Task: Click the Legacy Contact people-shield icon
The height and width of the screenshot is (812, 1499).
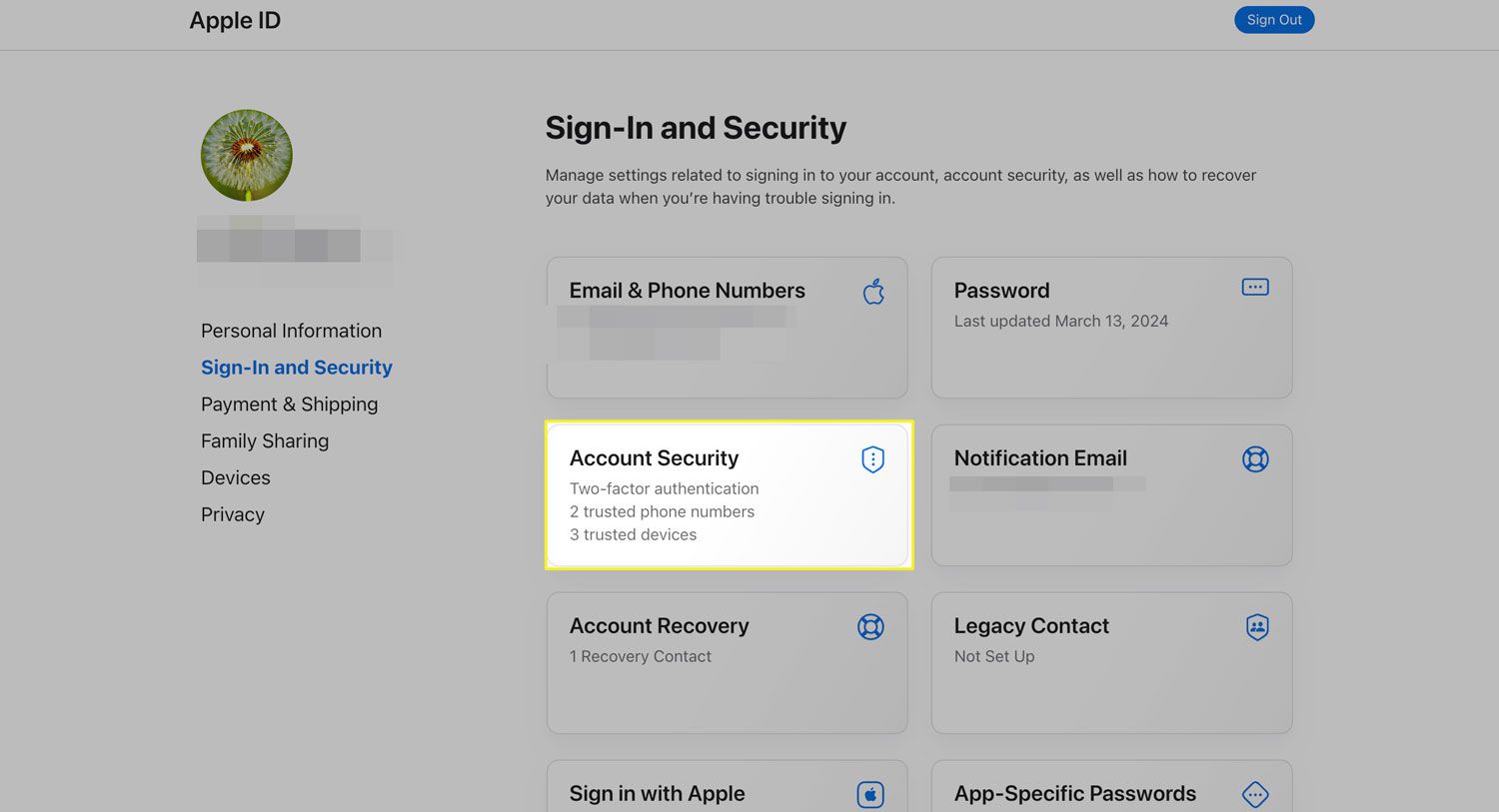Action: (x=1257, y=627)
